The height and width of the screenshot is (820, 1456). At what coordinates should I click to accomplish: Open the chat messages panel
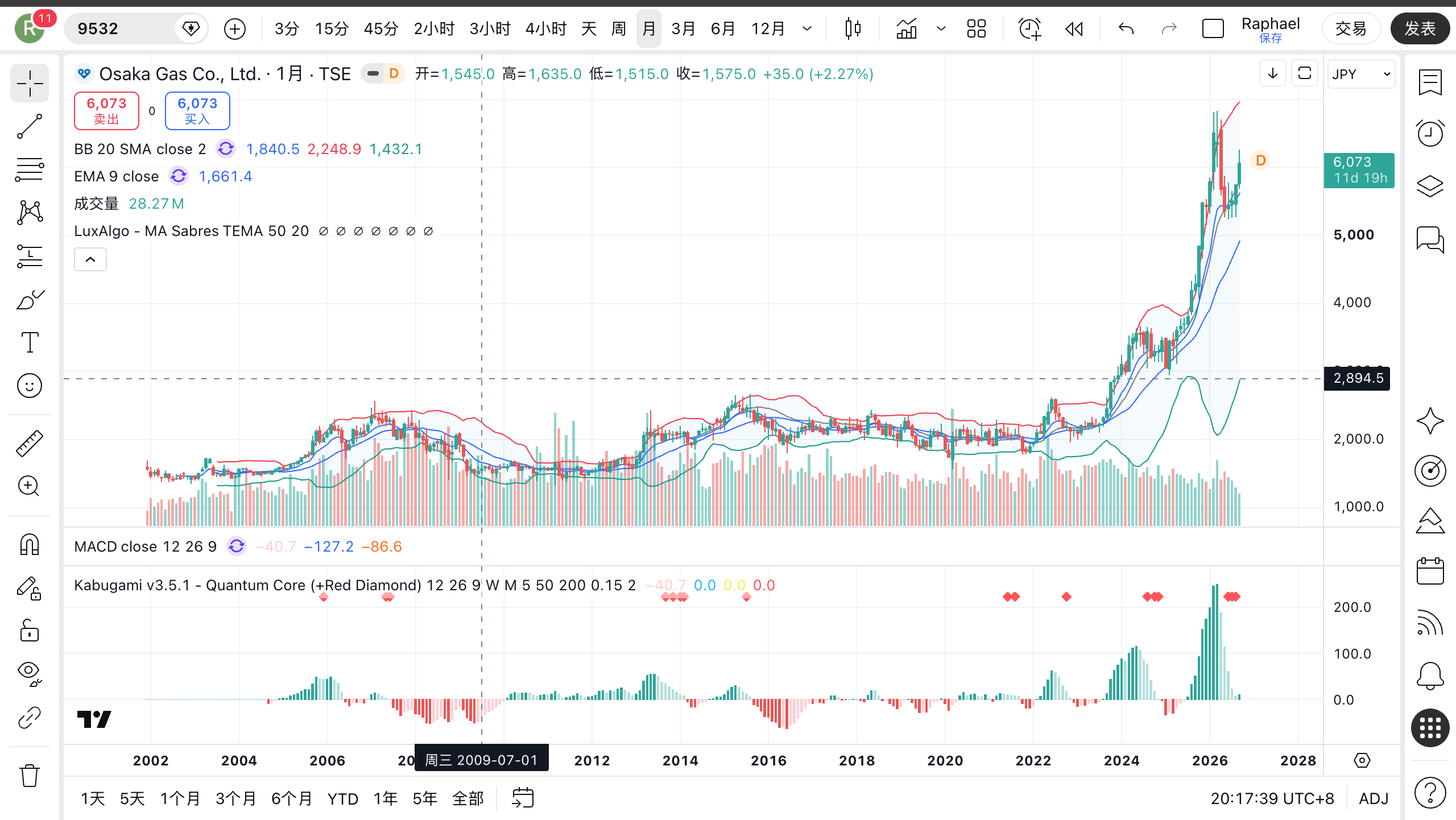coord(1430,239)
